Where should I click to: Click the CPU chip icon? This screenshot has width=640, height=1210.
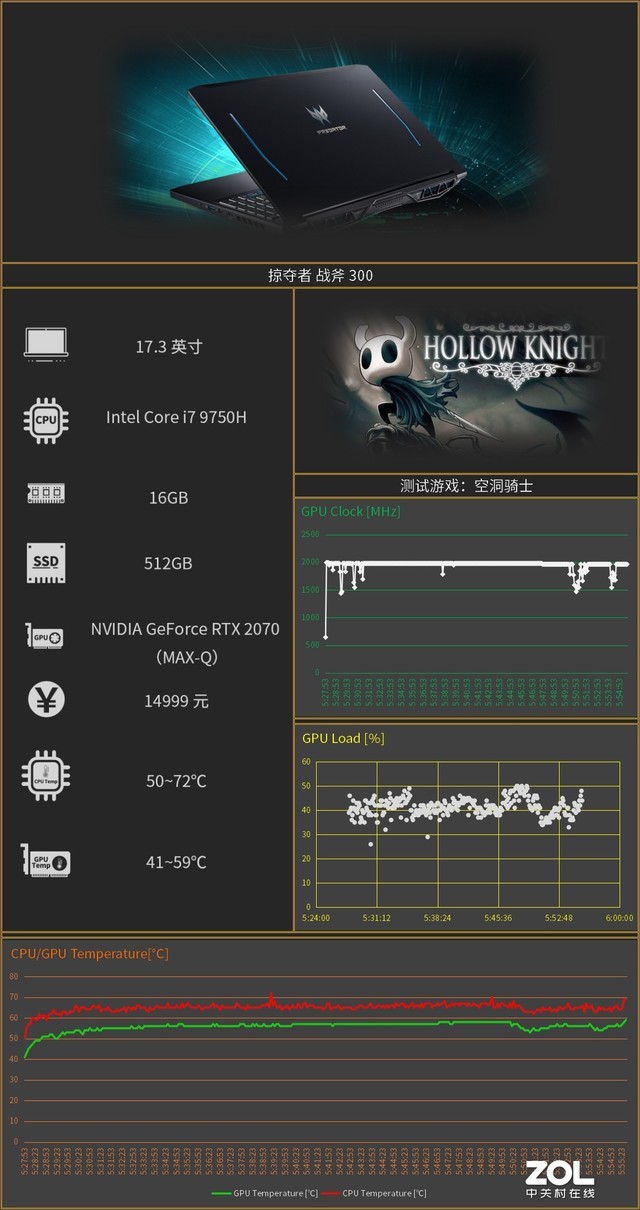[x=45, y=419]
